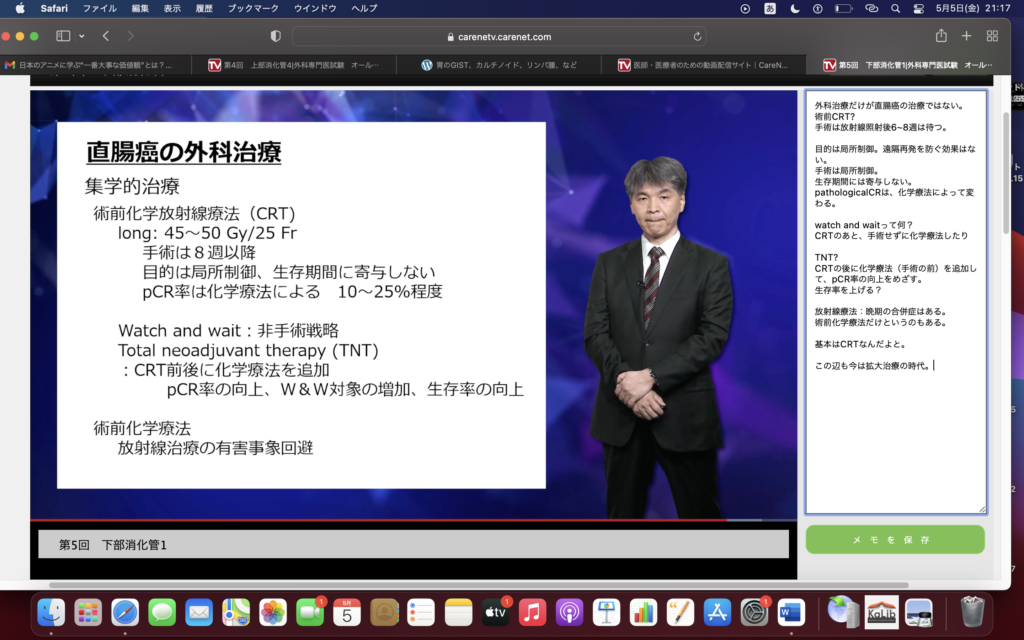Reload the page using the refresh icon
The height and width of the screenshot is (640, 1024).
tap(697, 36)
